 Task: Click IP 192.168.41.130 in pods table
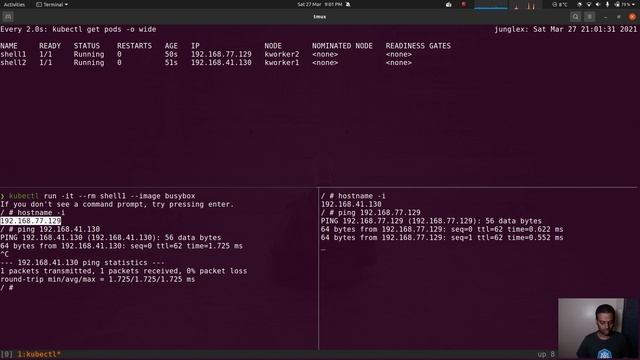coord(221,62)
